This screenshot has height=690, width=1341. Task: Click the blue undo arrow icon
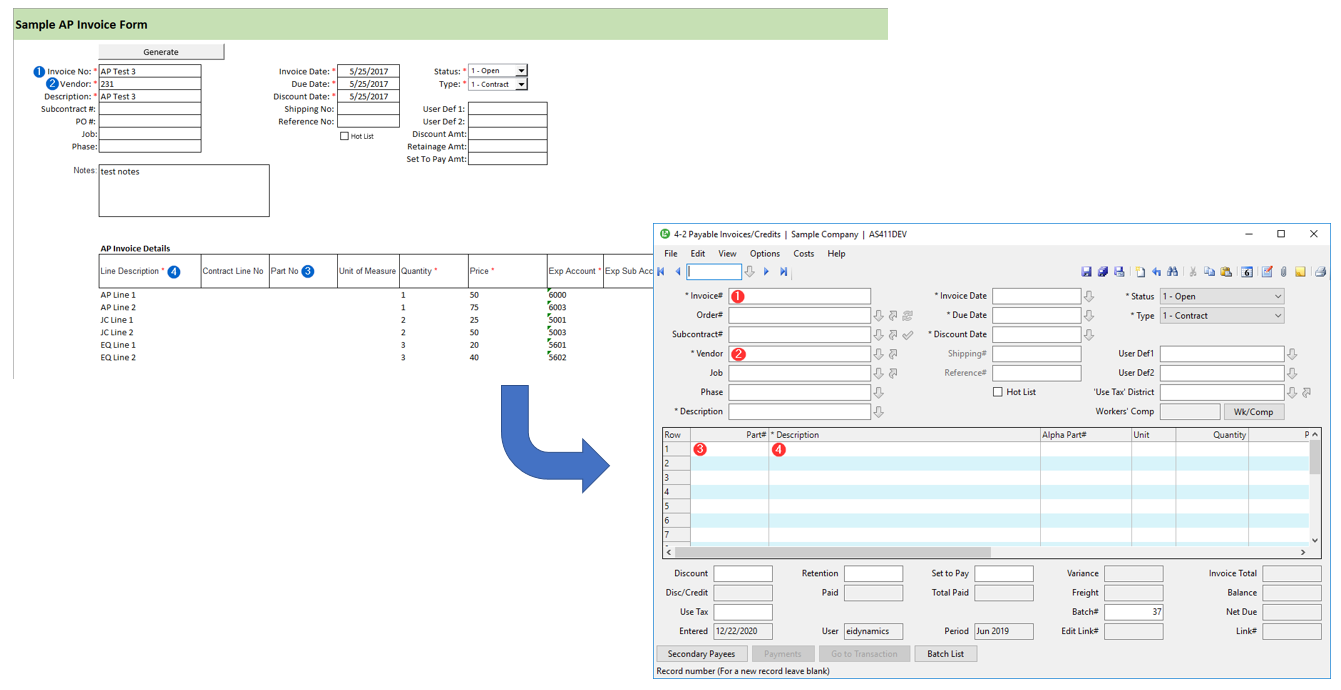(x=1156, y=272)
